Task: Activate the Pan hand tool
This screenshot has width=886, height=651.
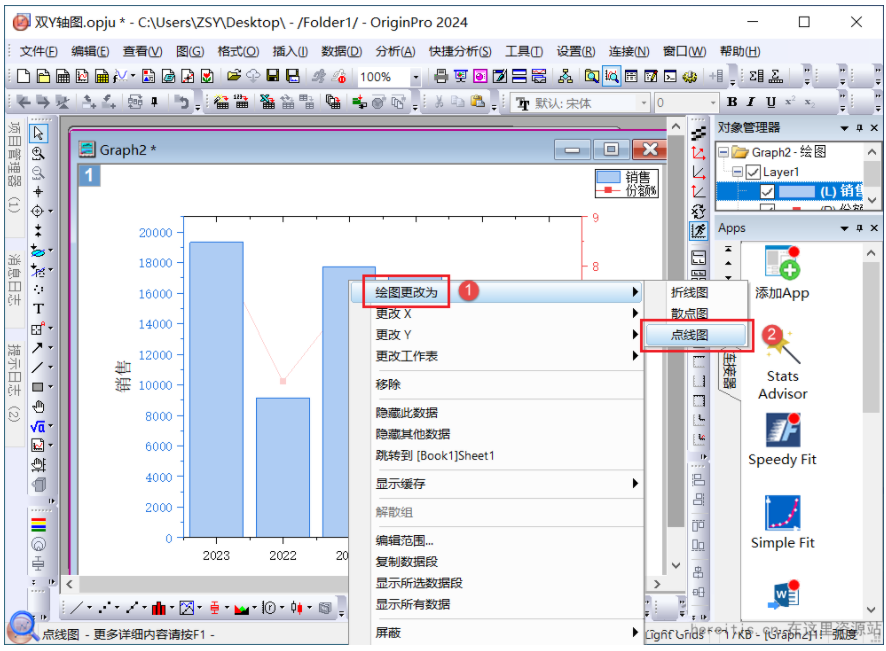Action: (38, 406)
